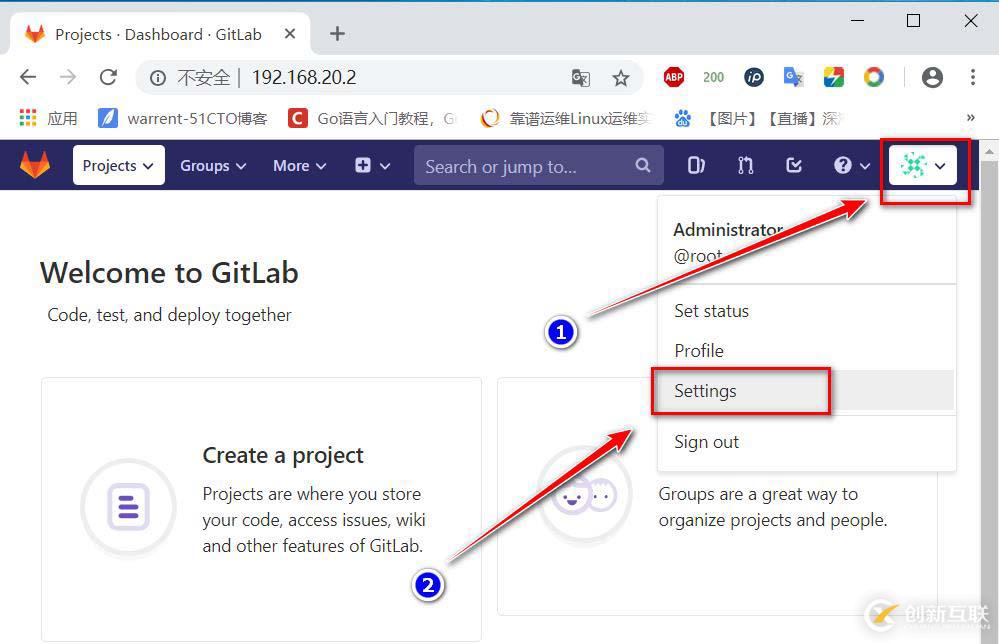The width and height of the screenshot is (999, 644).
Task: Close the GitLab browser tab
Action: 290,34
